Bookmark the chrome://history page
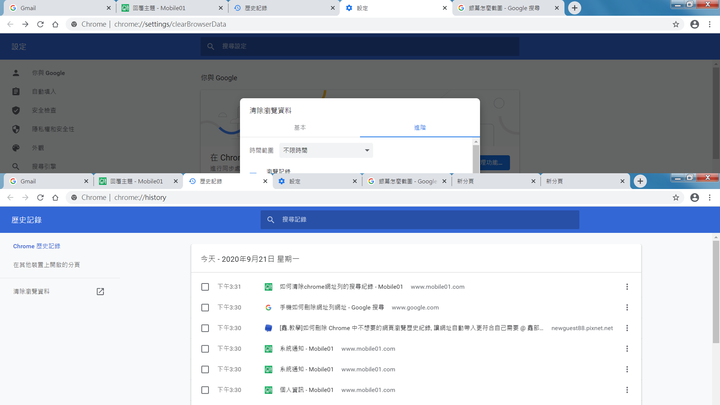This screenshot has height=405, width=720. 675,197
